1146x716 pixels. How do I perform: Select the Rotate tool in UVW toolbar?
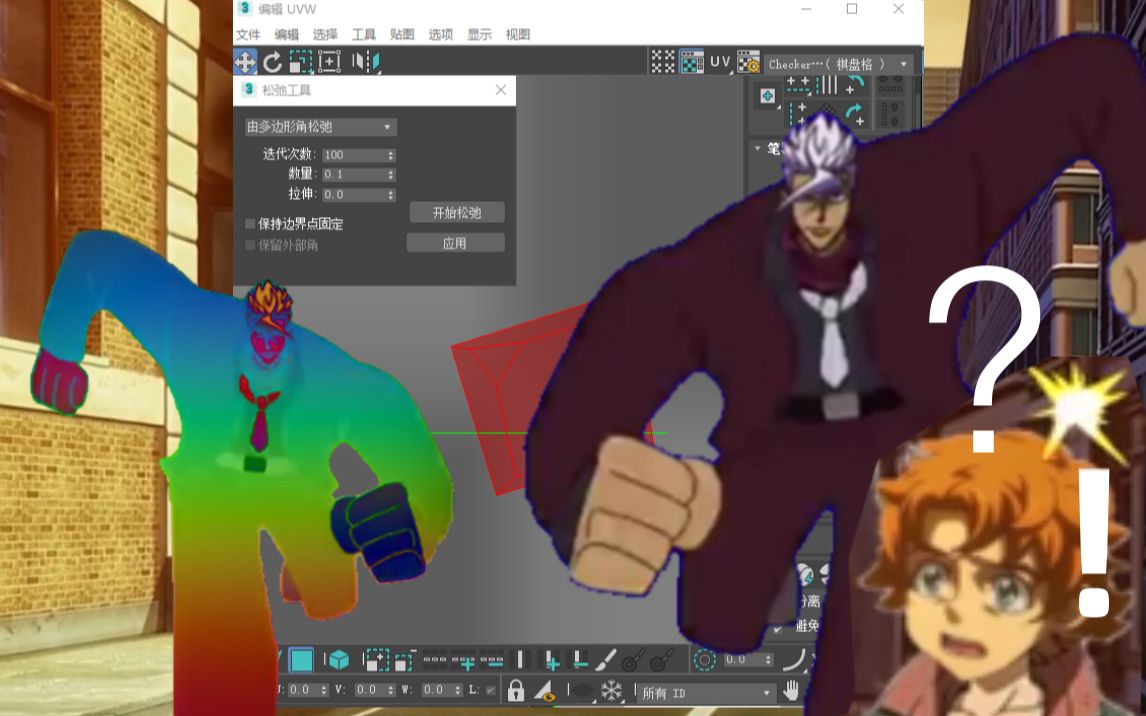[273, 62]
